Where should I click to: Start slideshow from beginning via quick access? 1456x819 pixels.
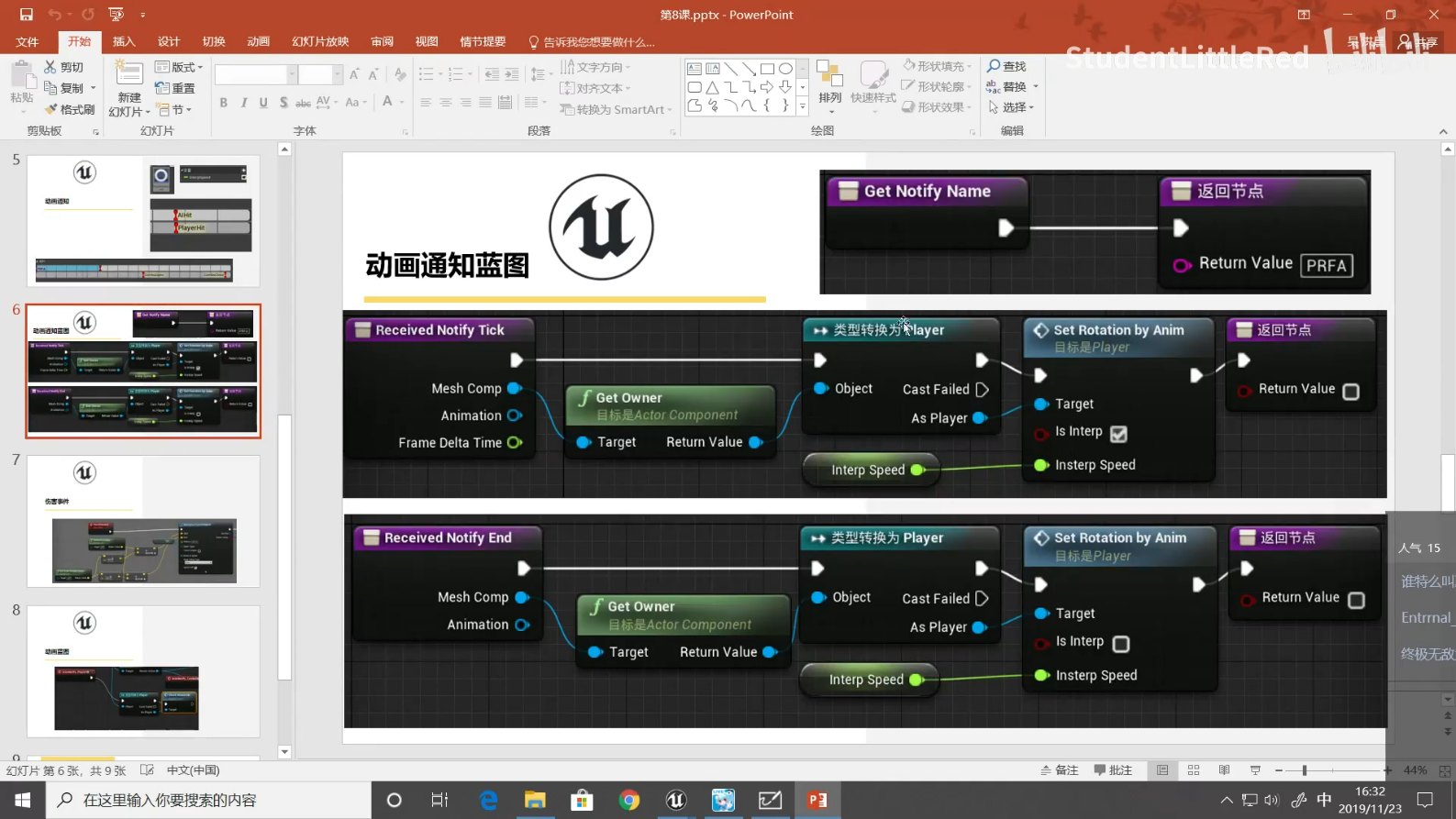tap(116, 15)
